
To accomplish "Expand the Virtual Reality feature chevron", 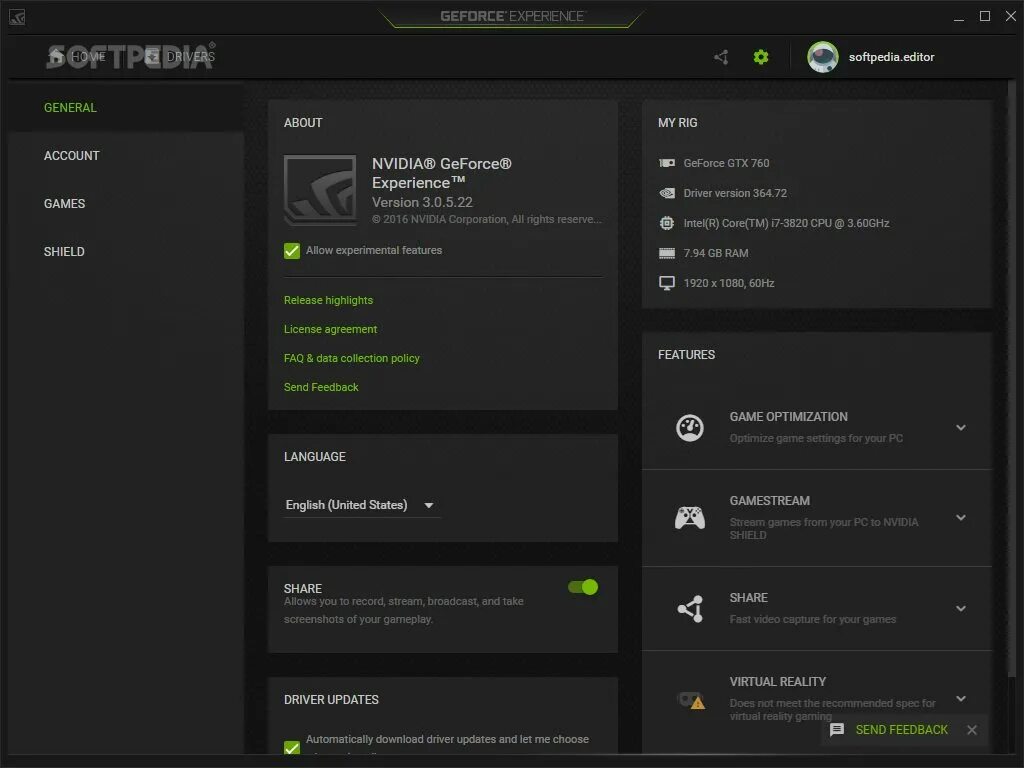I will (961, 699).
